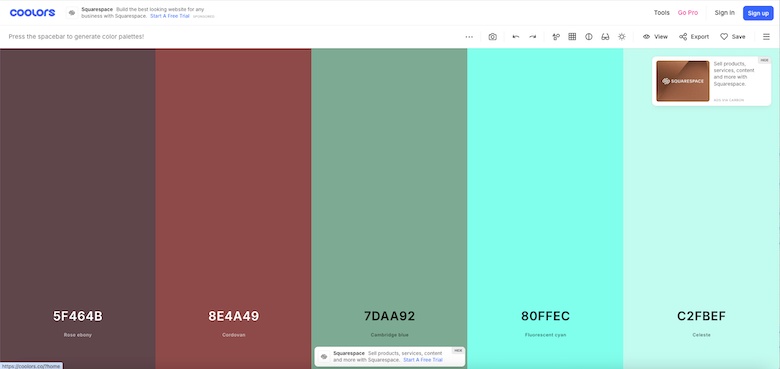Screen dimensions: 780x369
Task: Click Start A Free Trial in bottom ad
Action: click(x=422, y=360)
